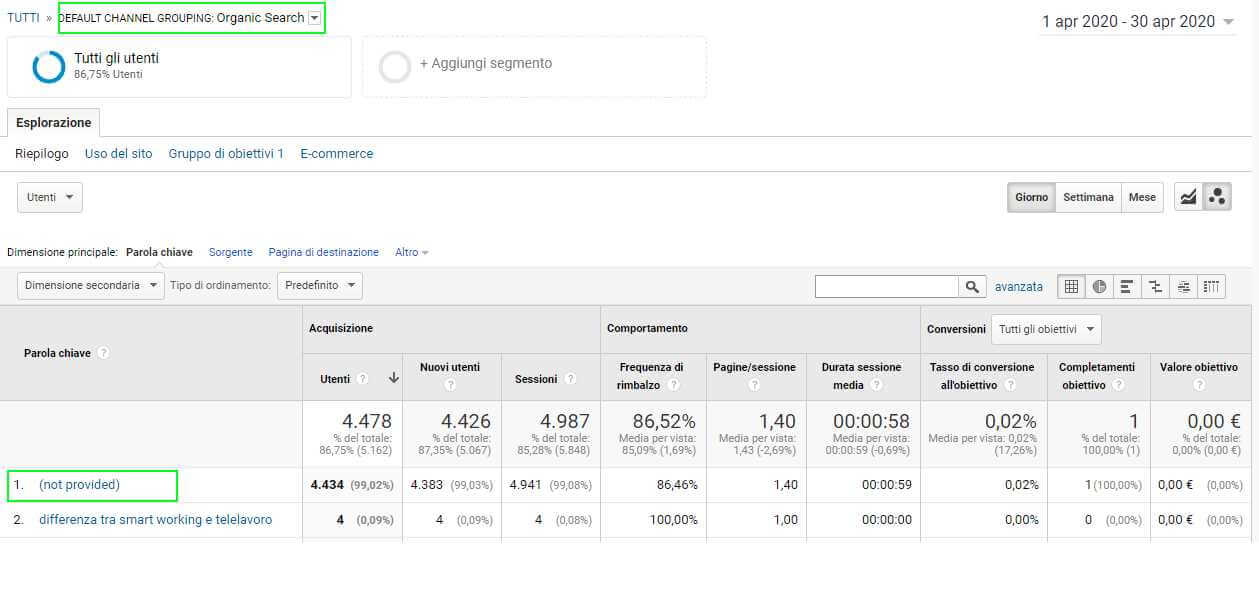Switch to the pie chart percentage view
Image resolution: width=1259 pixels, height=600 pixels.
click(x=1100, y=287)
